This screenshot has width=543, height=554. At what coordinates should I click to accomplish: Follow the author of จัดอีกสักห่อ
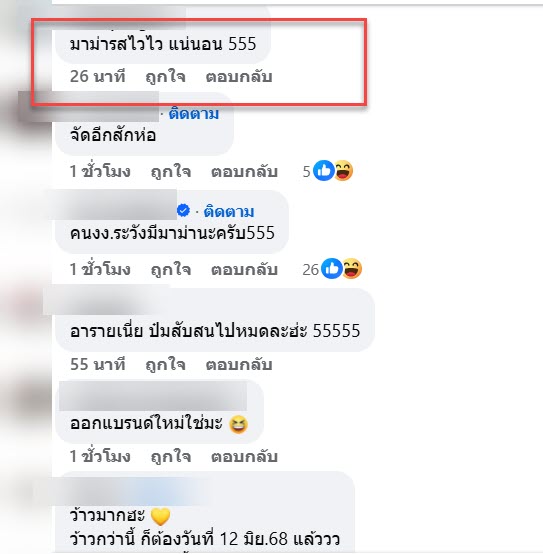[194, 114]
